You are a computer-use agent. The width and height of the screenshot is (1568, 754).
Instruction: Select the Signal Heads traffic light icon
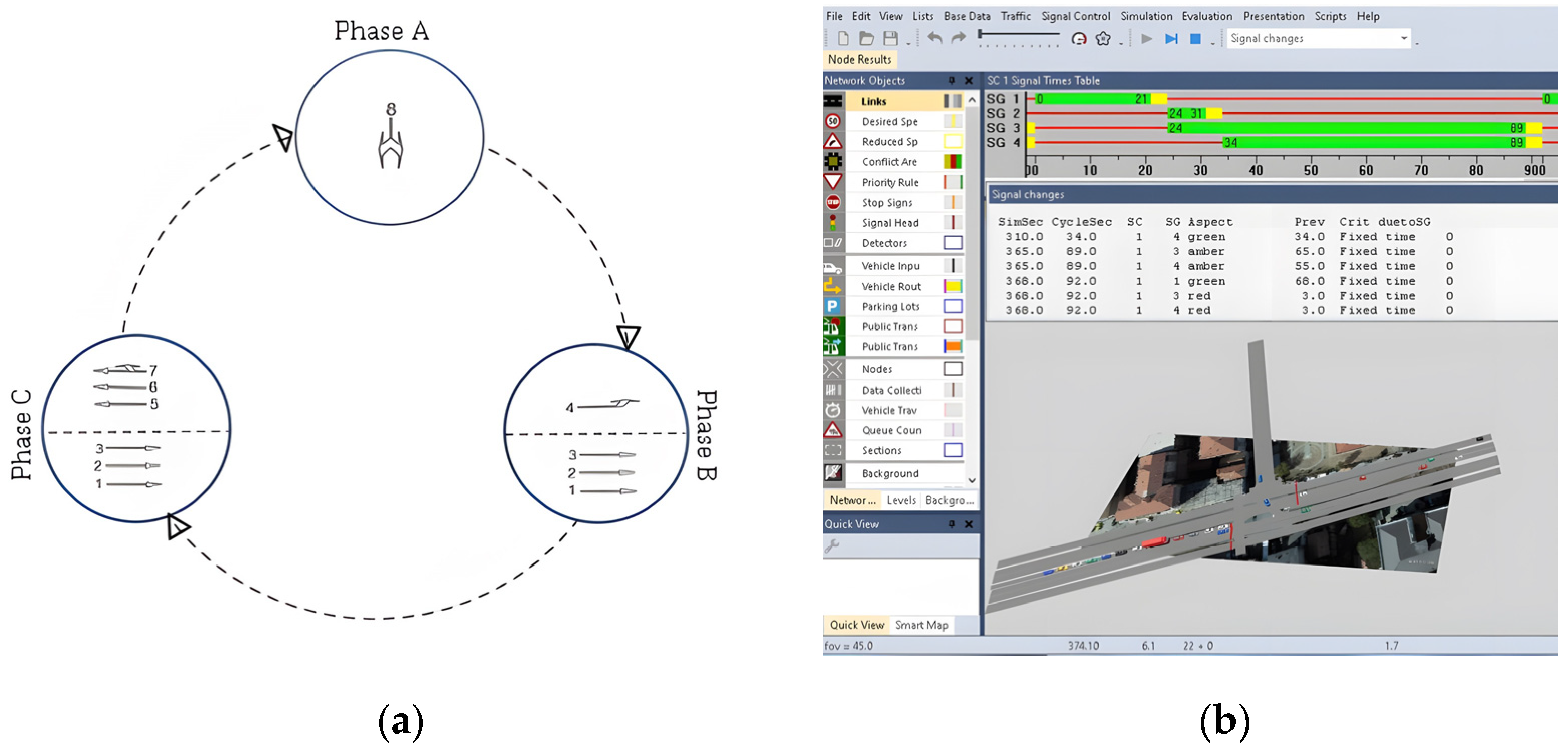833,222
